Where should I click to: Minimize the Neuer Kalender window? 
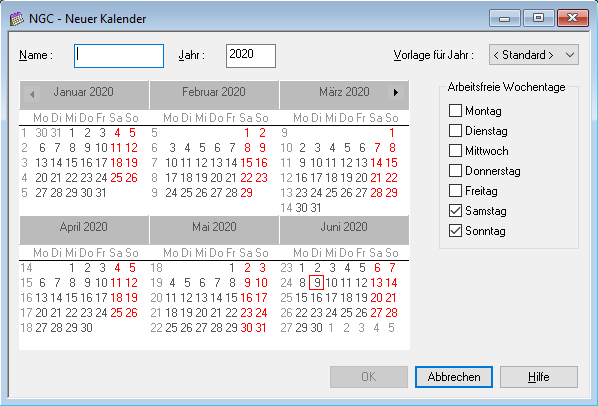tap(505, 18)
